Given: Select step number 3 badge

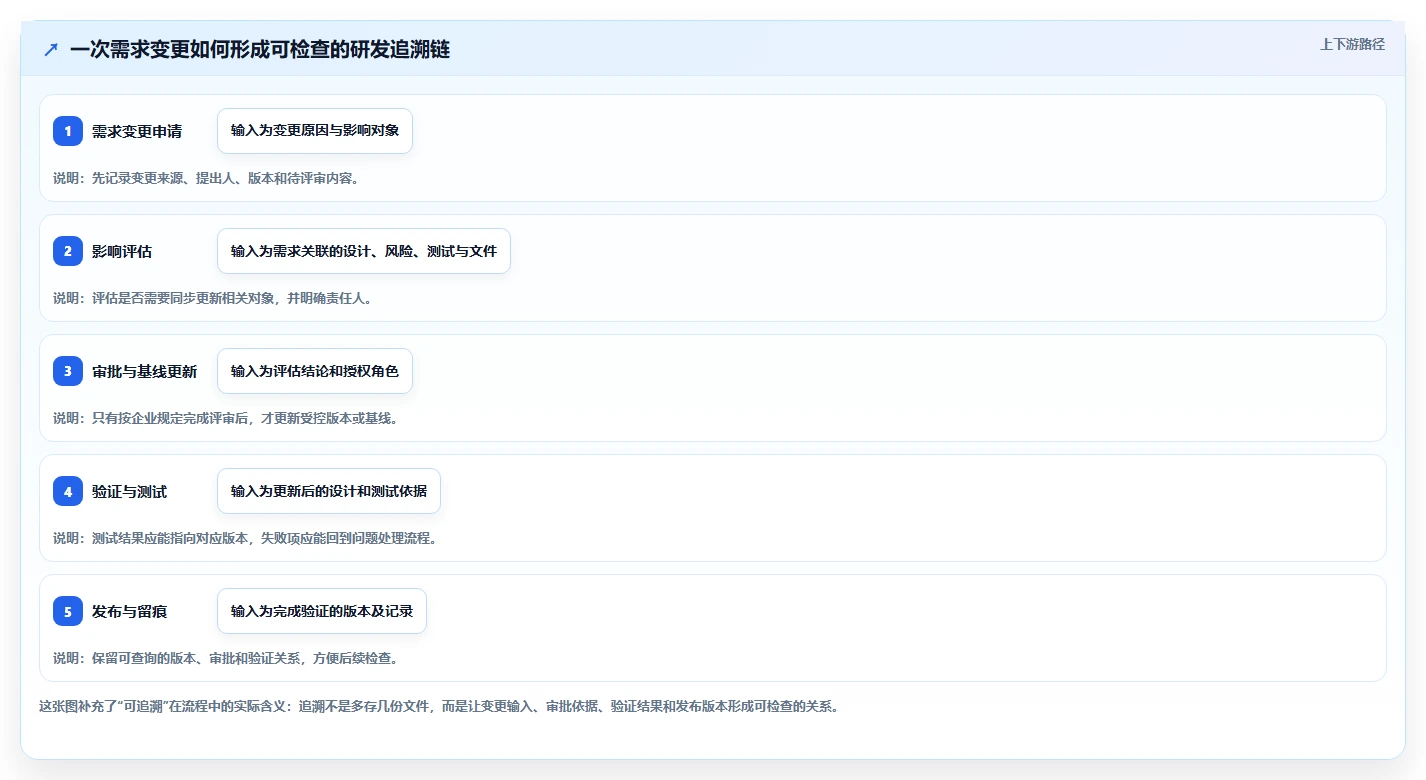Looking at the screenshot, I should (x=68, y=371).
